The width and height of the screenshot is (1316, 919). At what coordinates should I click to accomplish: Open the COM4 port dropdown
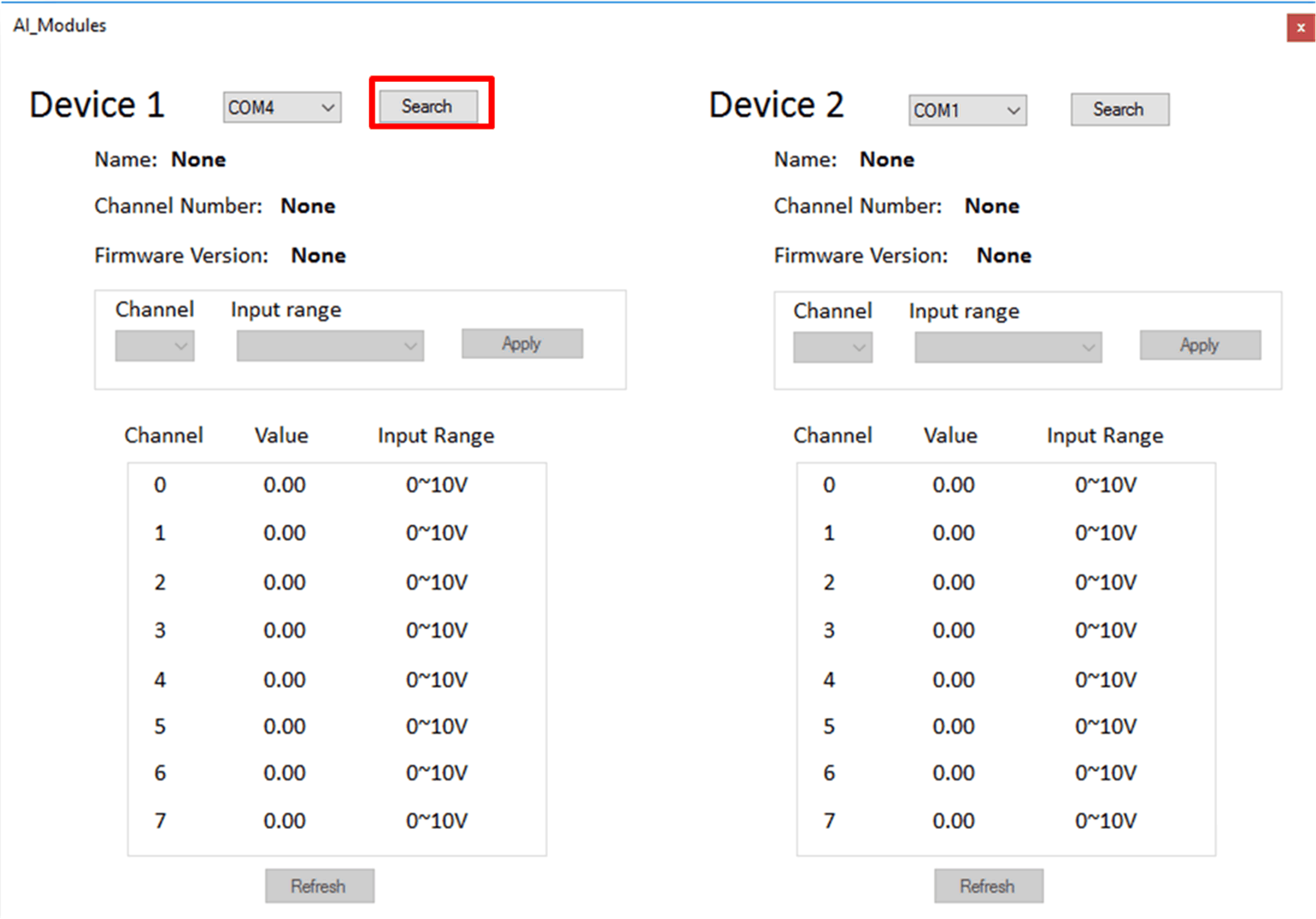[x=282, y=108]
